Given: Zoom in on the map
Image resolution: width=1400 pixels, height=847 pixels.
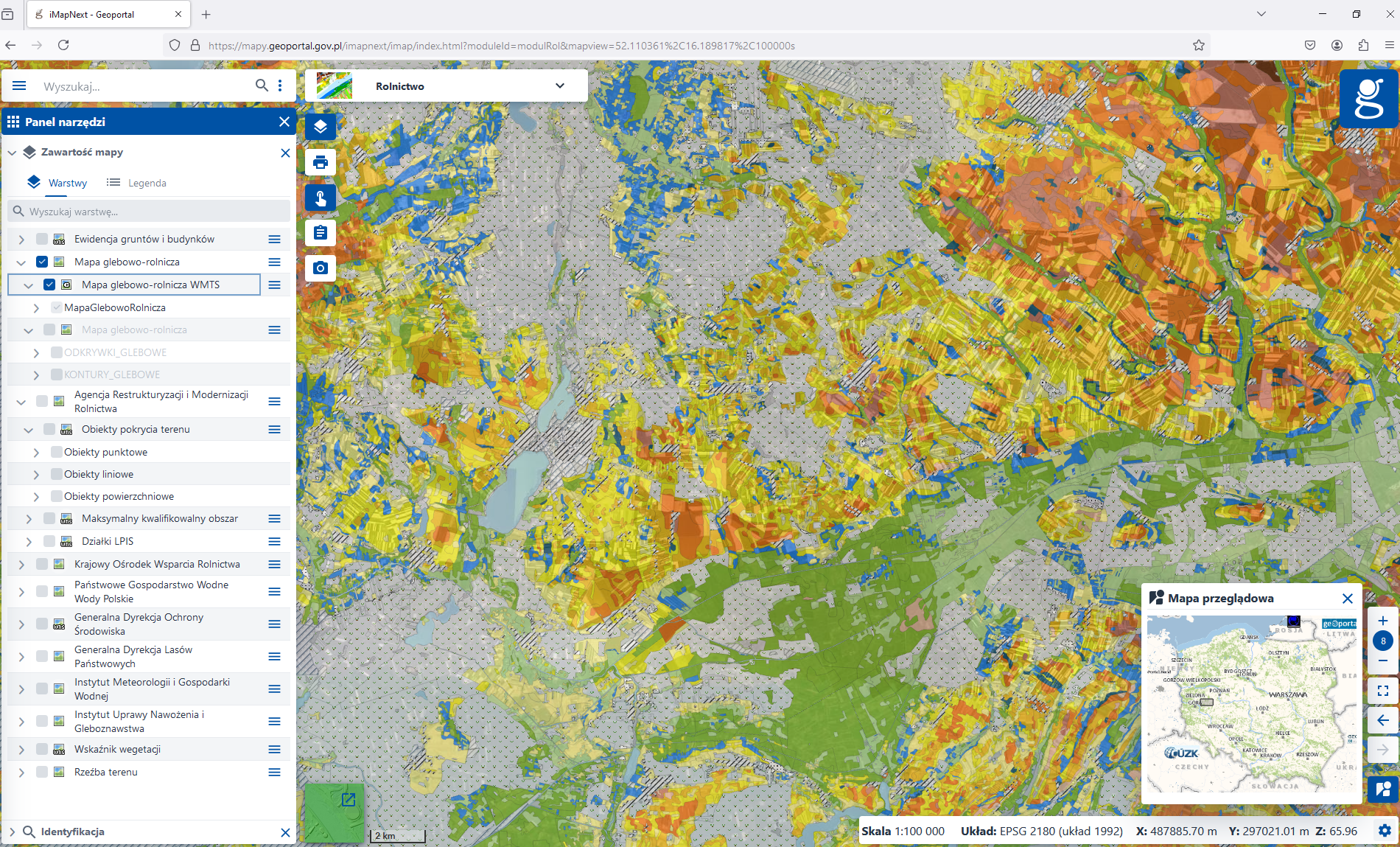Looking at the screenshot, I should tap(1383, 621).
